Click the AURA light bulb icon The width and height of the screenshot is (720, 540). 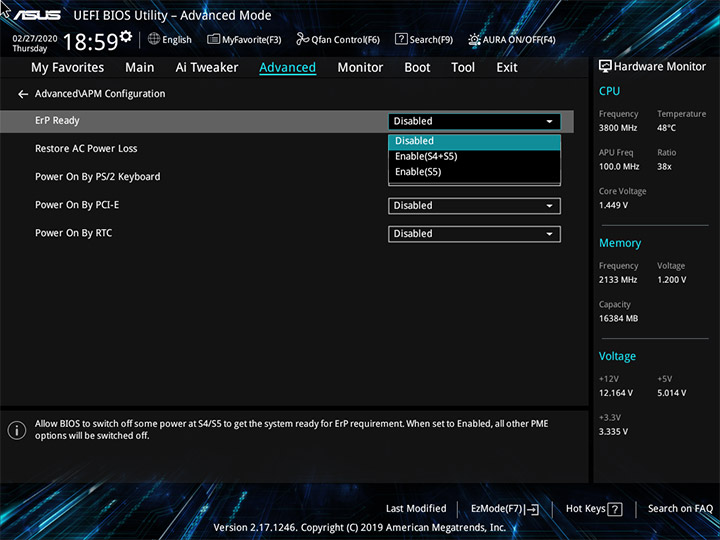(x=474, y=39)
